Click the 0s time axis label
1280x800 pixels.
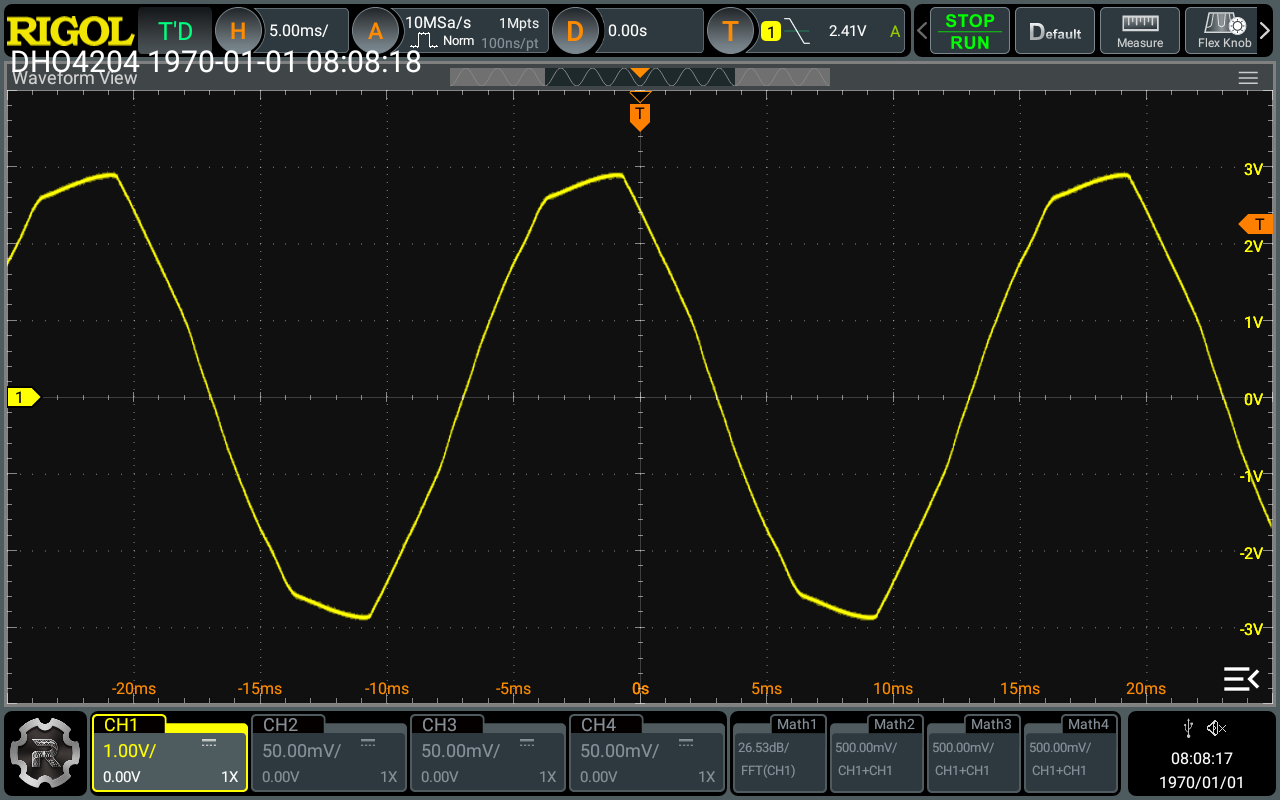640,689
